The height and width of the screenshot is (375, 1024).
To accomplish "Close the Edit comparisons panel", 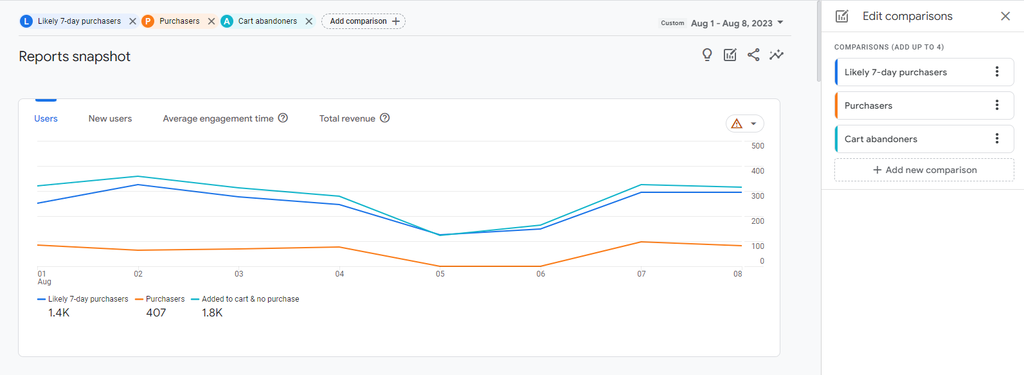I will pos(1005,16).
